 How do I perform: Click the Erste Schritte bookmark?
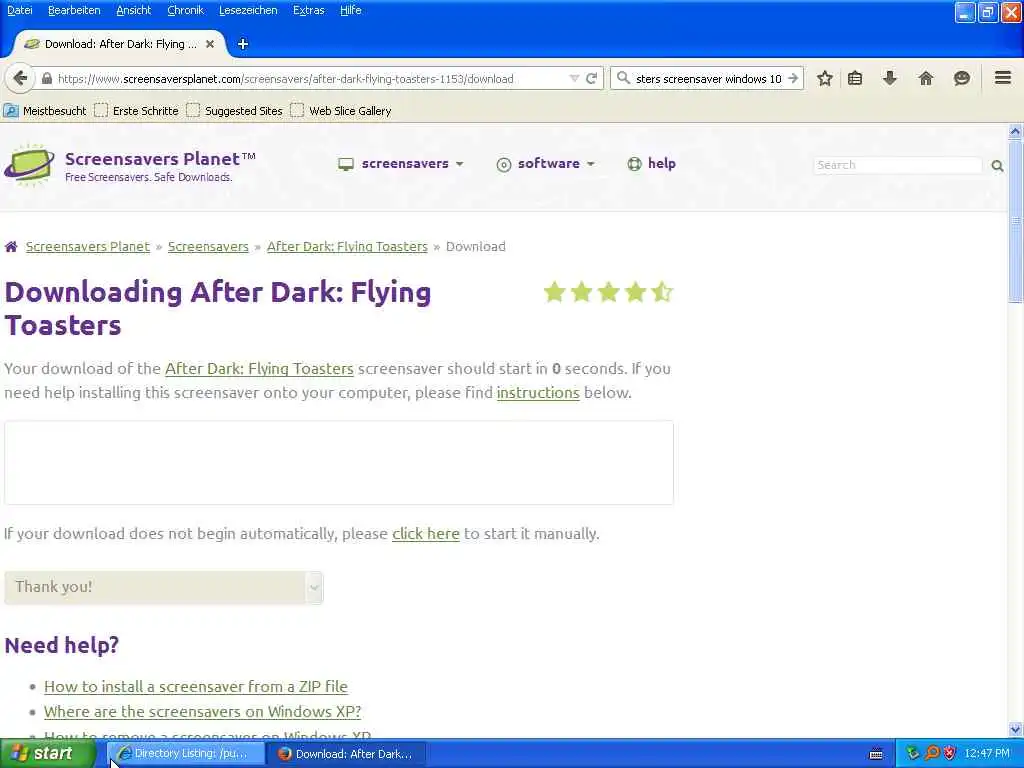[x=136, y=110]
